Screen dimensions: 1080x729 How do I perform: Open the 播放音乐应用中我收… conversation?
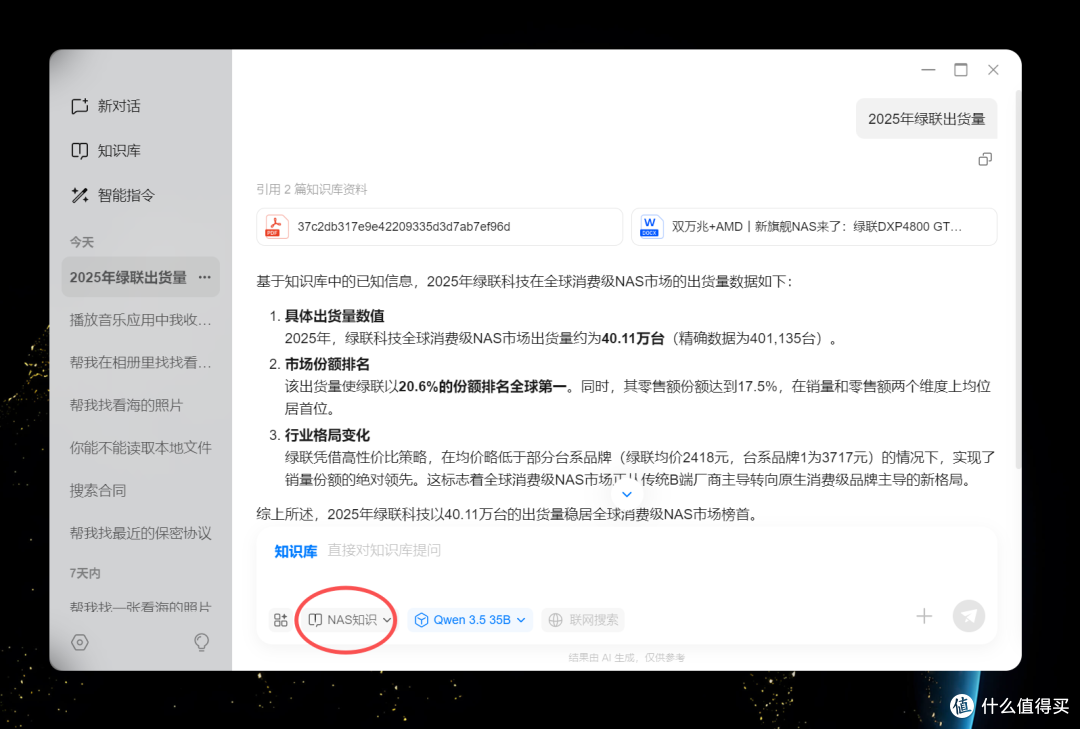pos(141,320)
